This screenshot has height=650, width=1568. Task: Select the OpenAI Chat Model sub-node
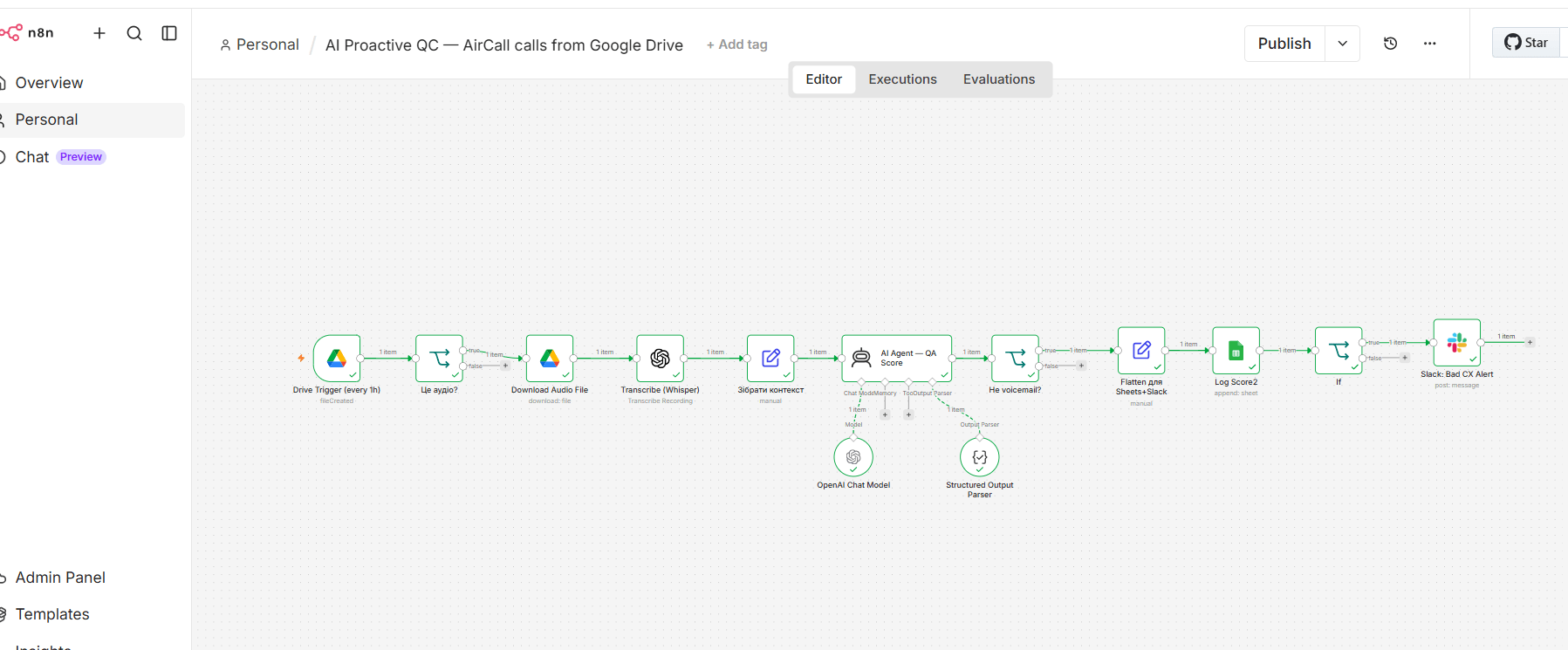(x=853, y=457)
